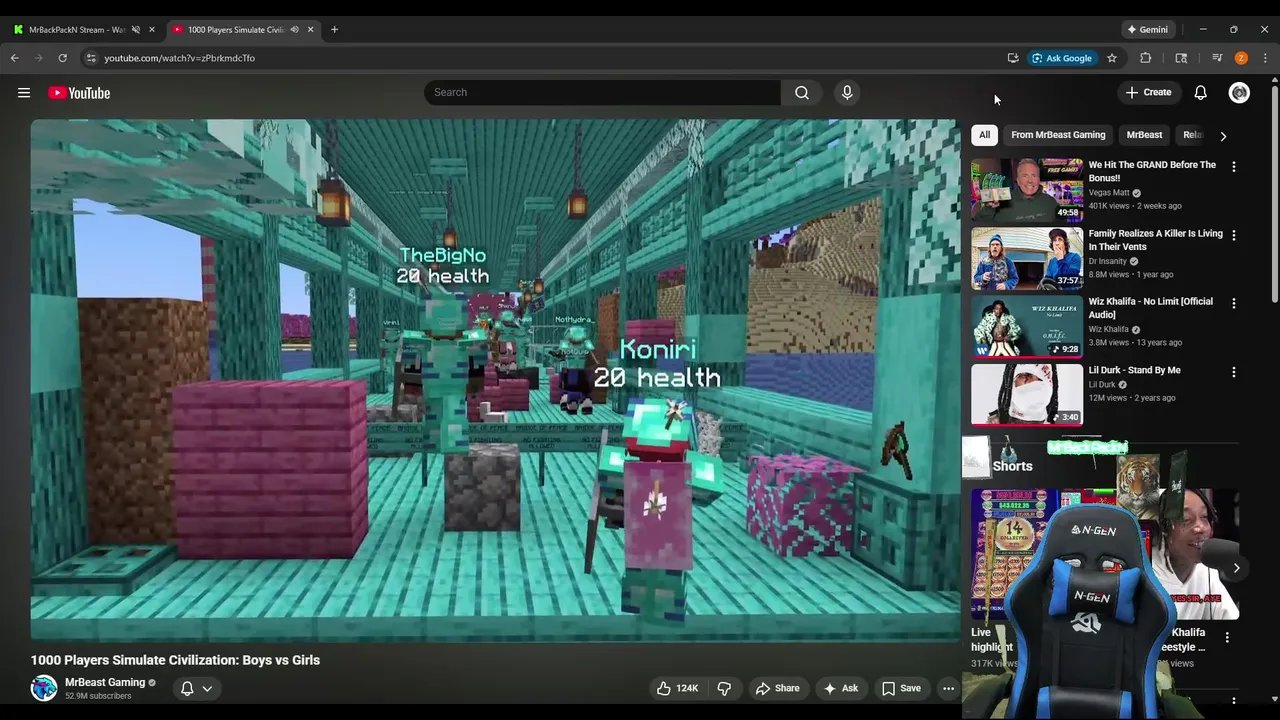Open Chrome profile avatar Z
Image resolution: width=1280 pixels, height=720 pixels.
[x=1241, y=58]
